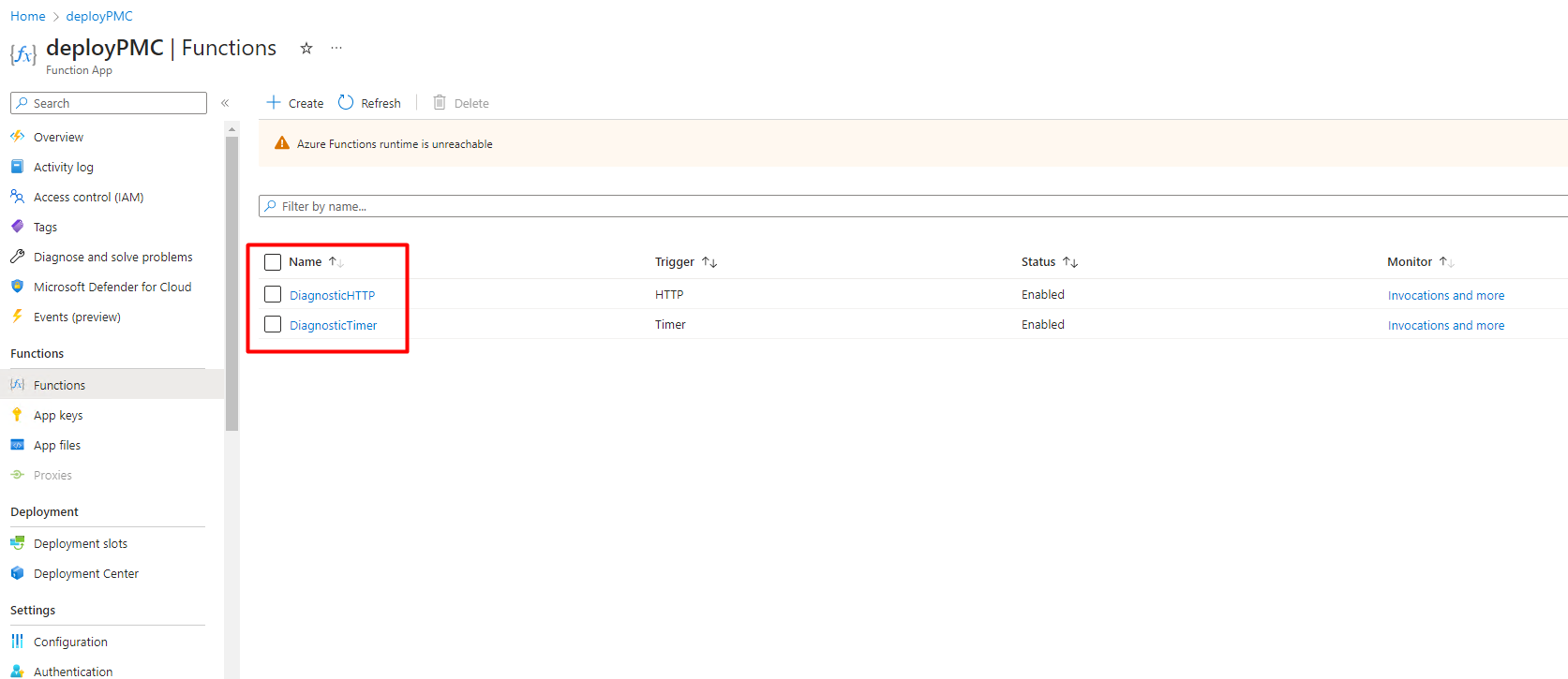
Task: Go to Home breadcrumb link
Action: (28, 16)
